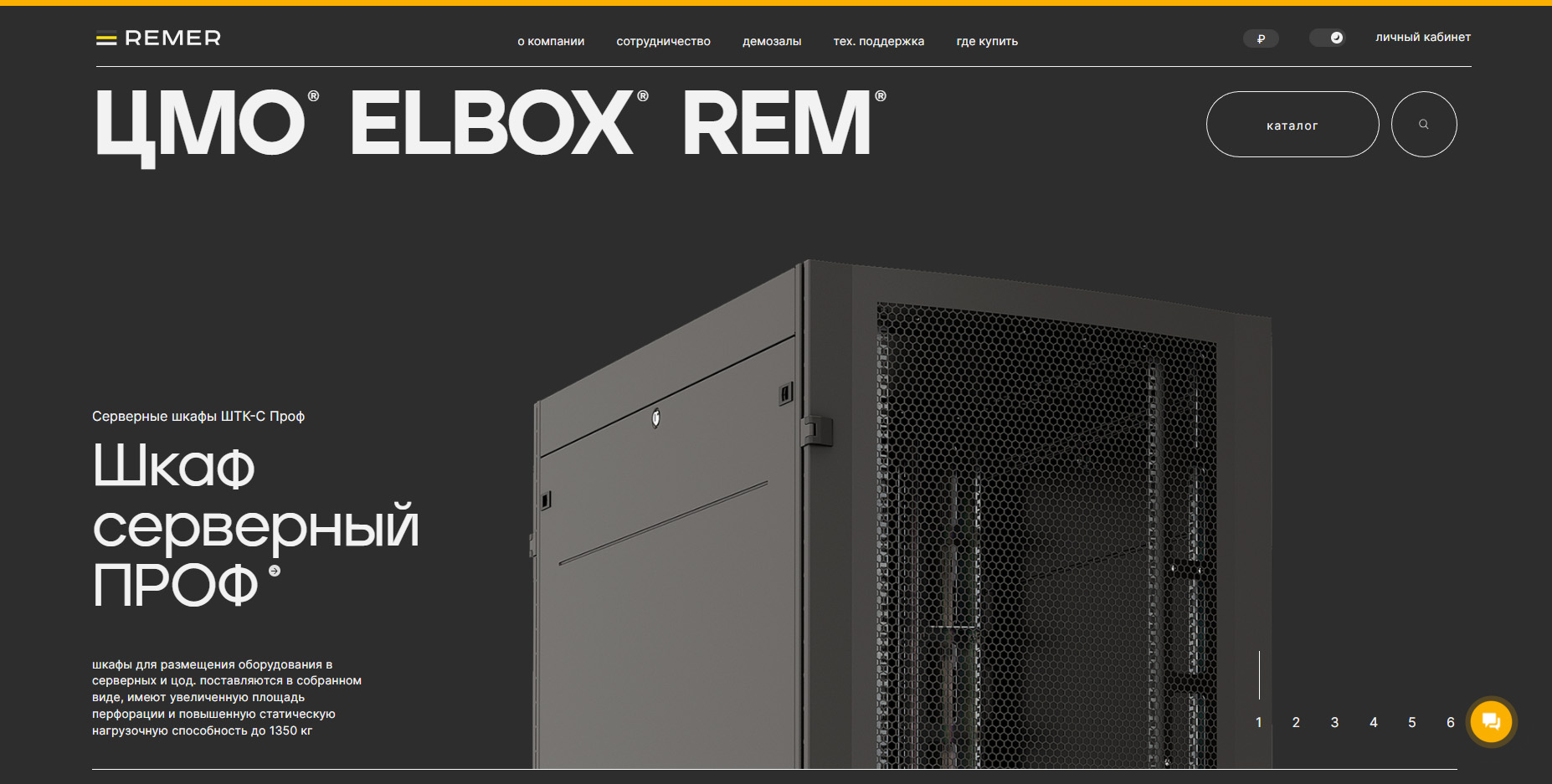Click the 'каталог' button
Viewport: 1552px width, 784px height.
coord(1292,124)
